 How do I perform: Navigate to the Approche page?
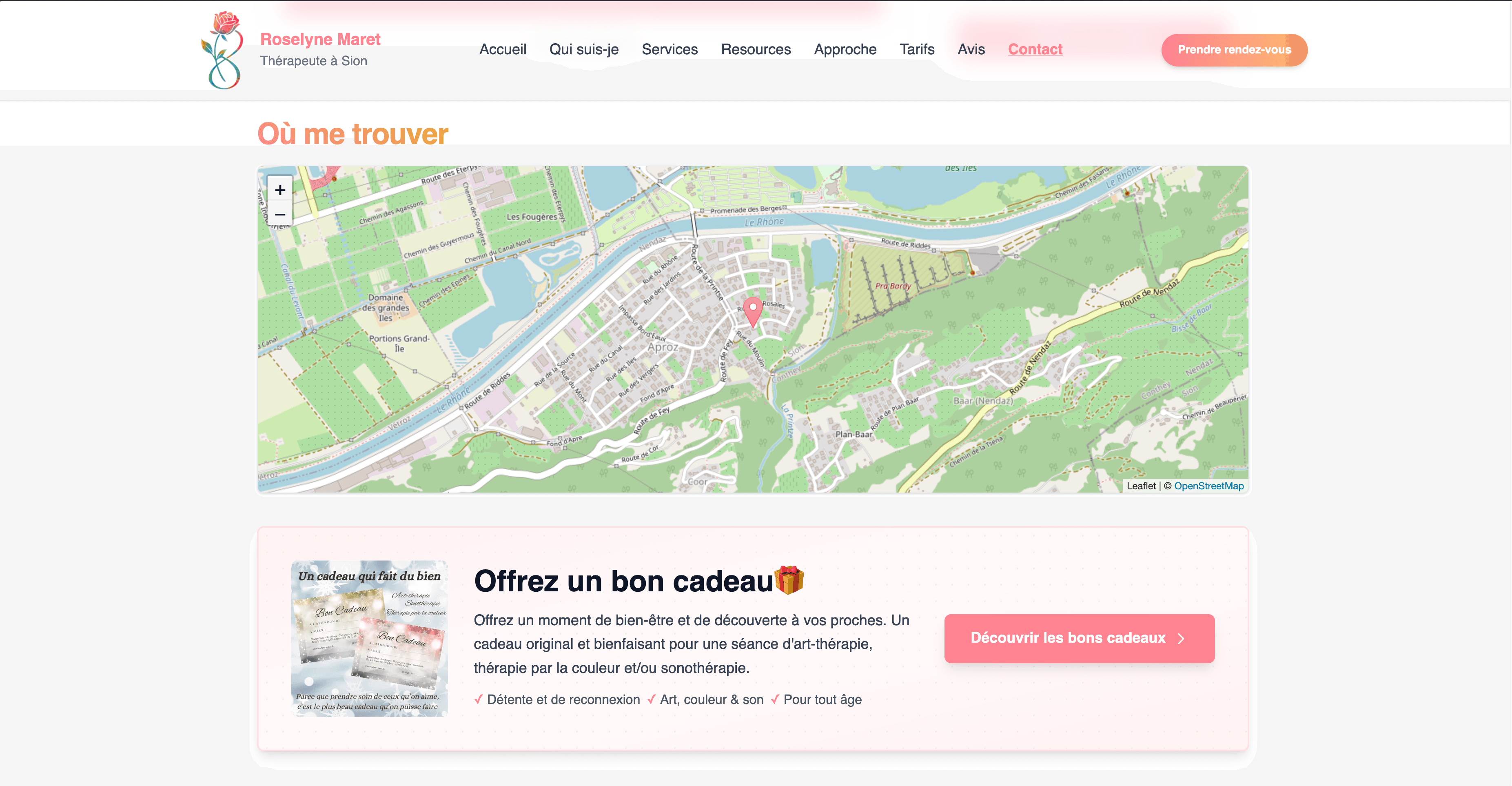[845, 49]
